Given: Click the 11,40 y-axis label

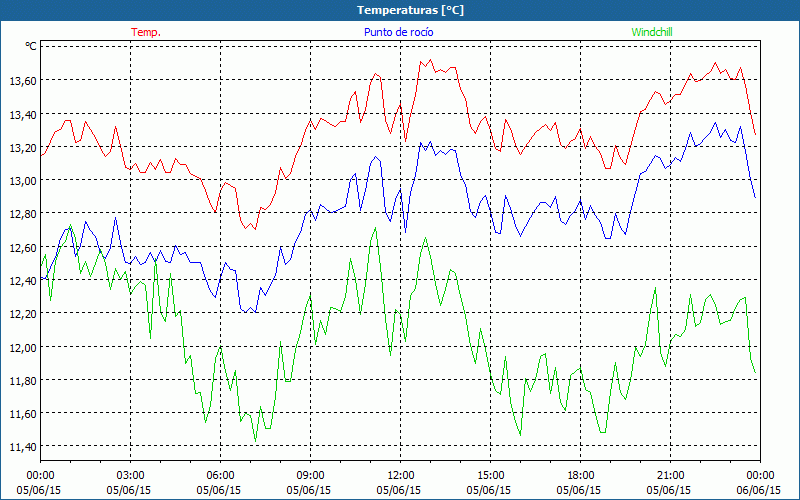Looking at the screenshot, I should point(23,447).
